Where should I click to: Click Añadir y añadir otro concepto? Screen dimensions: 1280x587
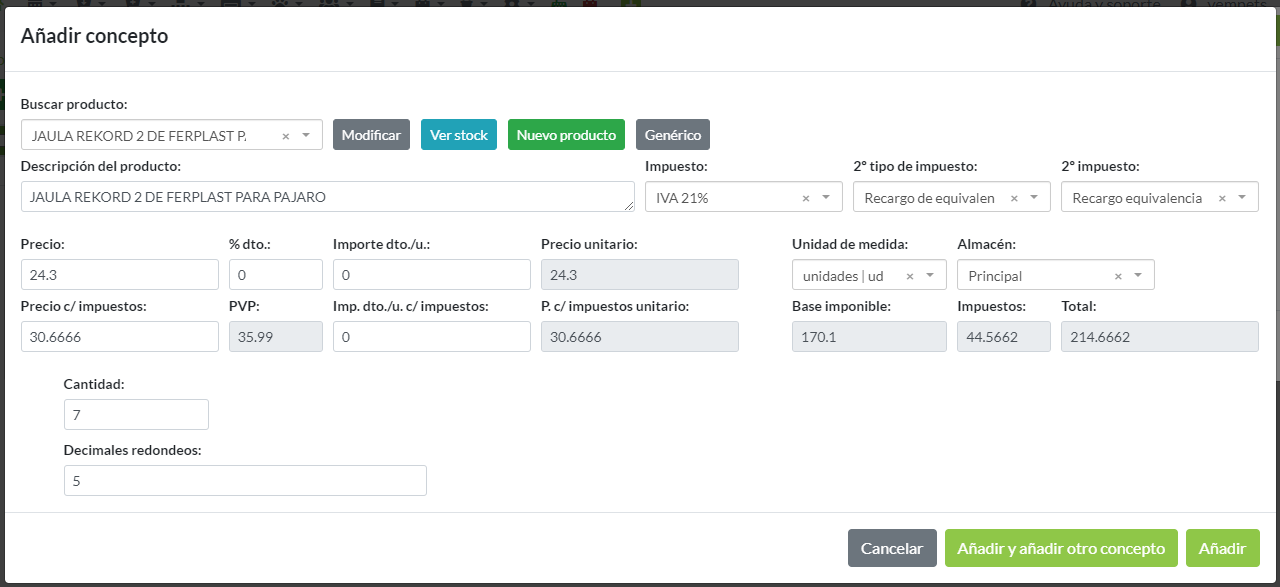click(1061, 548)
